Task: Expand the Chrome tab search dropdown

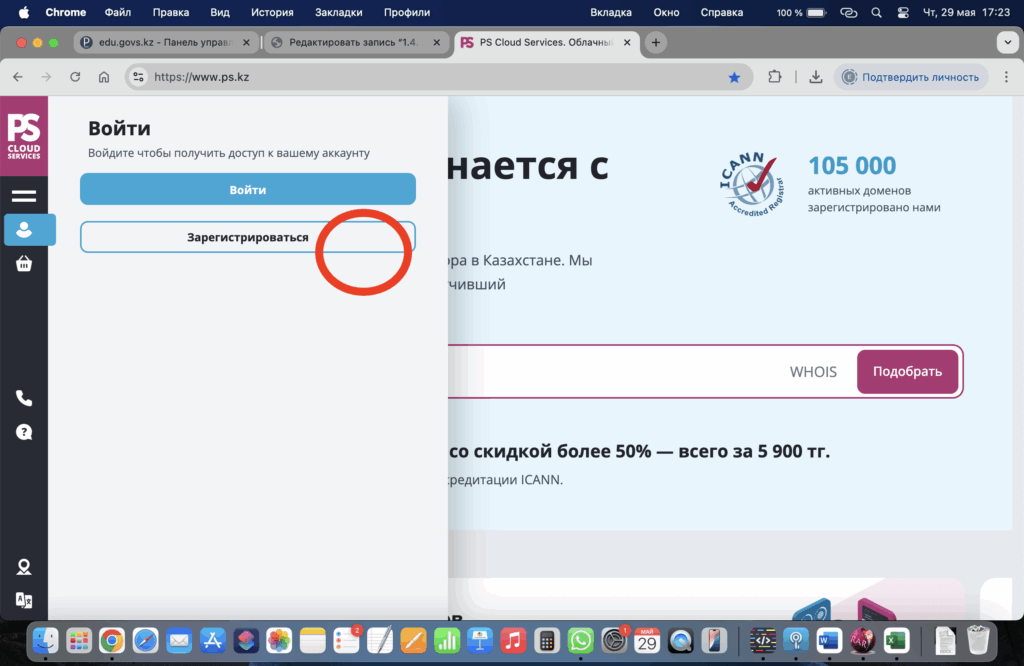Action: 1006,43
